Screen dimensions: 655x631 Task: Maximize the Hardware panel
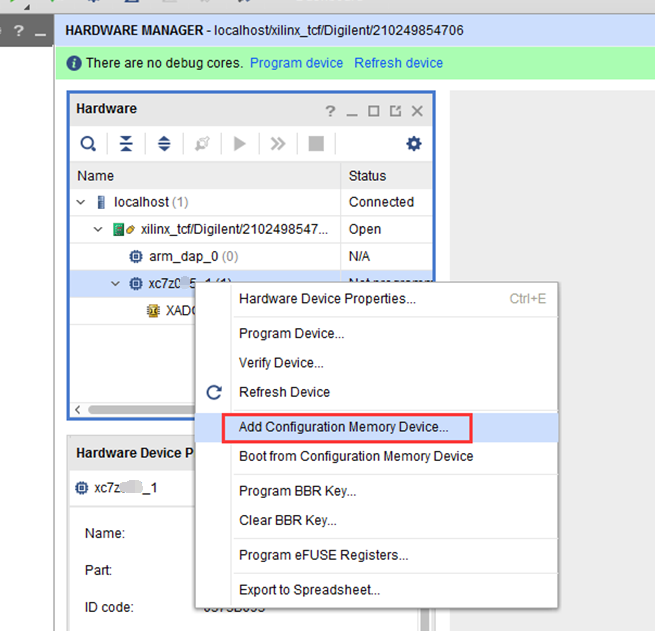pos(374,111)
